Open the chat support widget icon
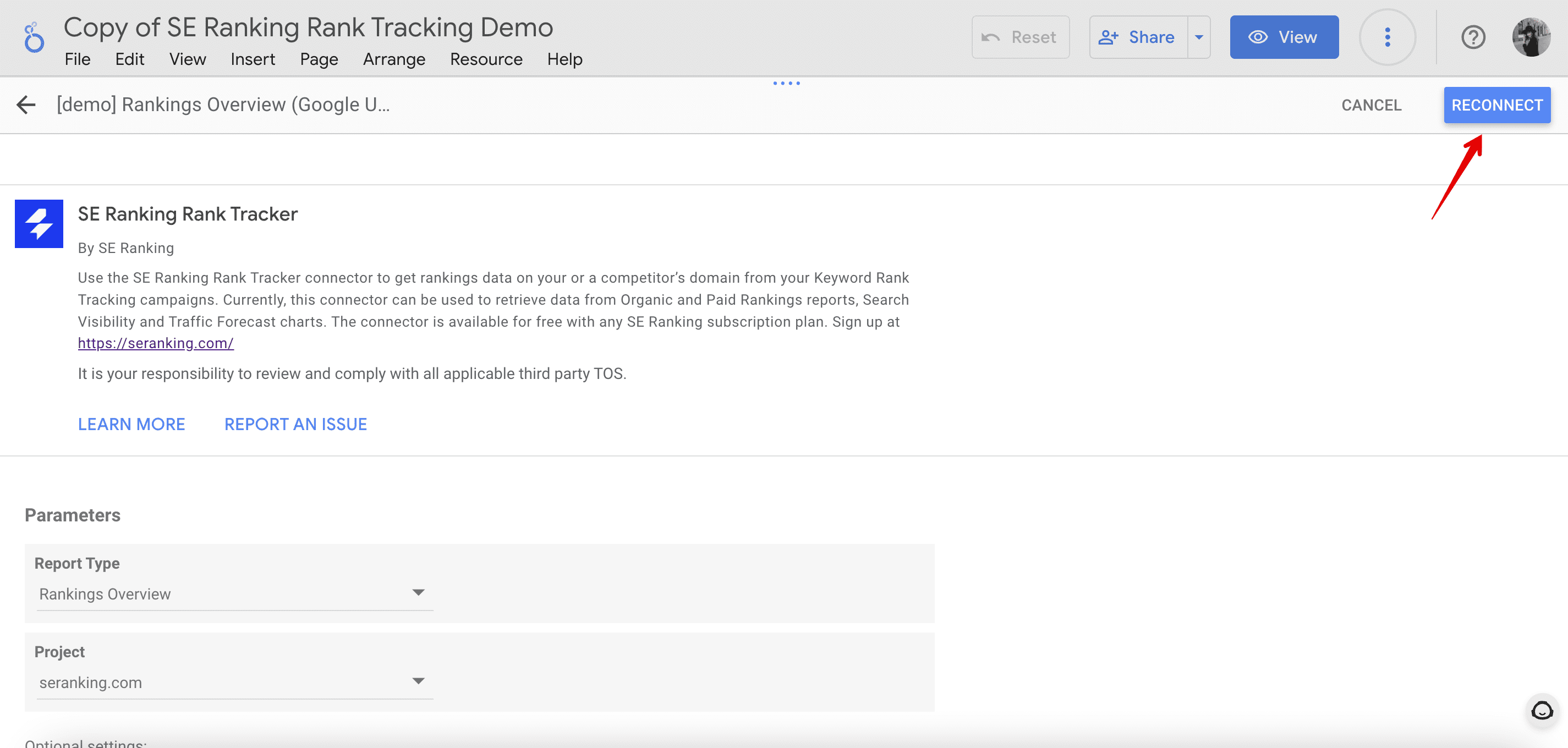The height and width of the screenshot is (748, 1568). pos(1542,710)
